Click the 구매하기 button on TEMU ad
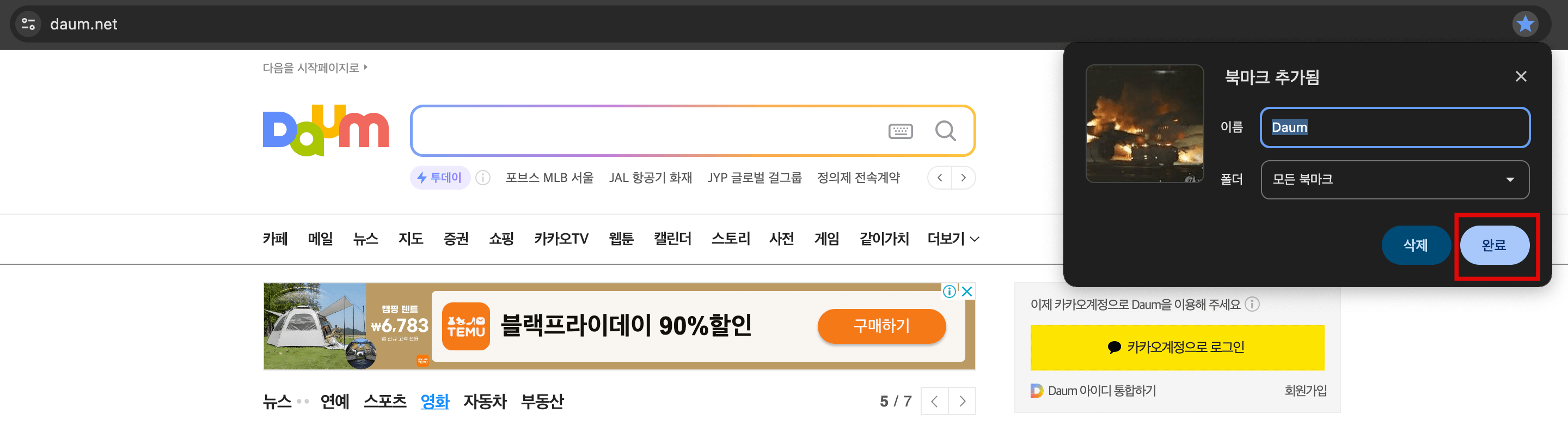 pos(881,326)
